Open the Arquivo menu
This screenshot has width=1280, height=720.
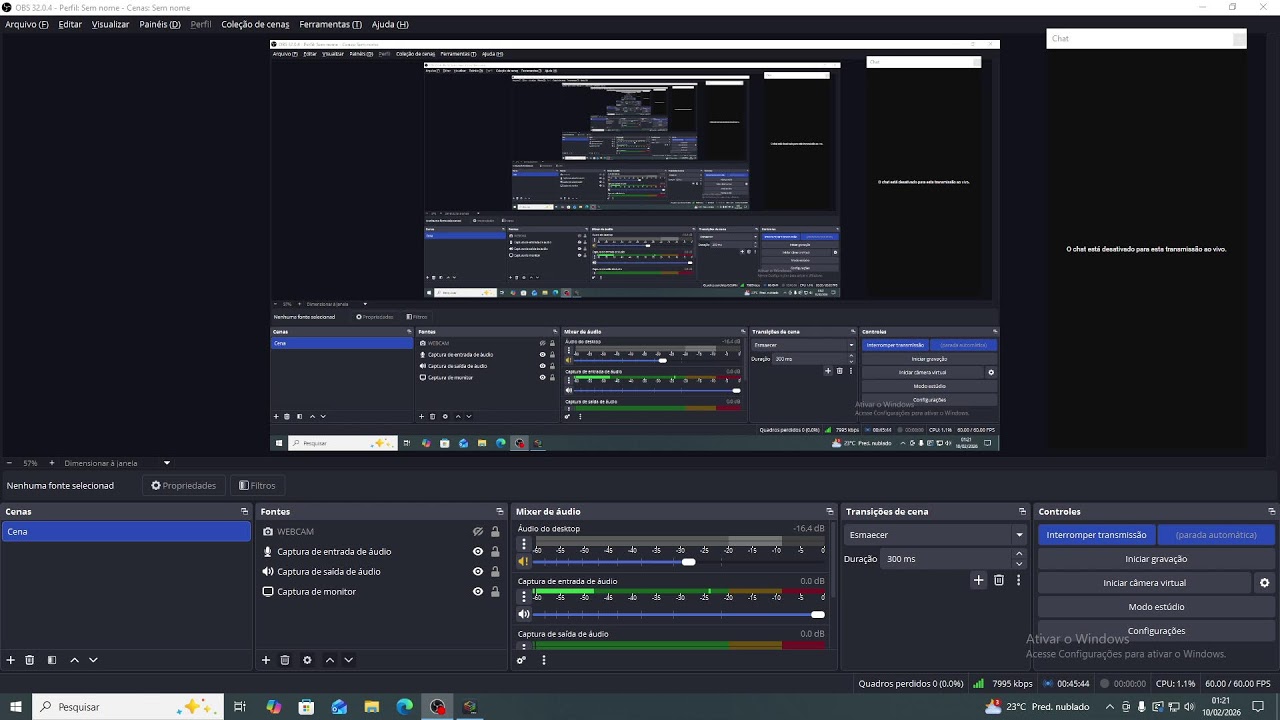[27, 24]
